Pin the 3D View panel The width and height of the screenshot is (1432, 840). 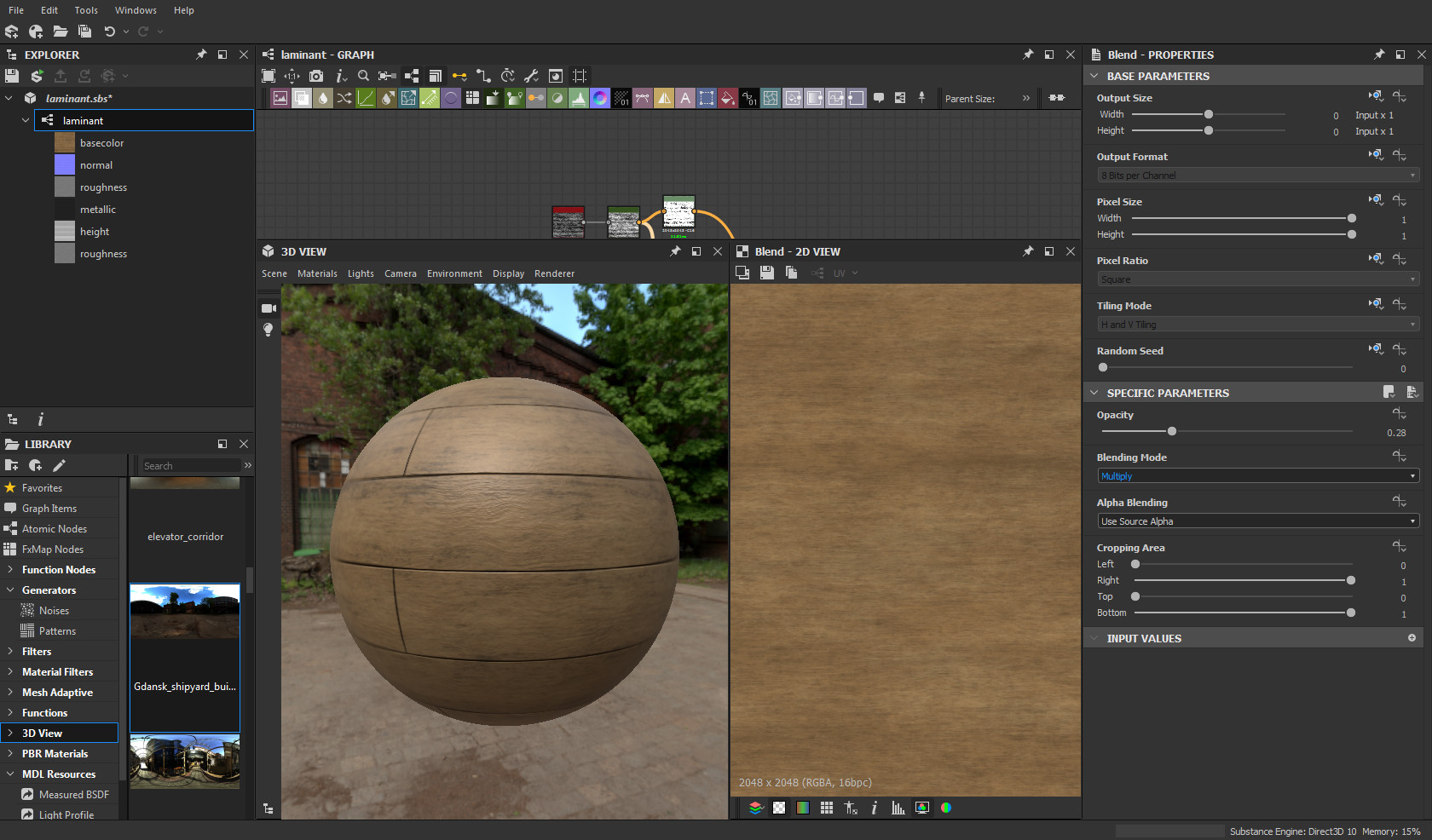(674, 251)
